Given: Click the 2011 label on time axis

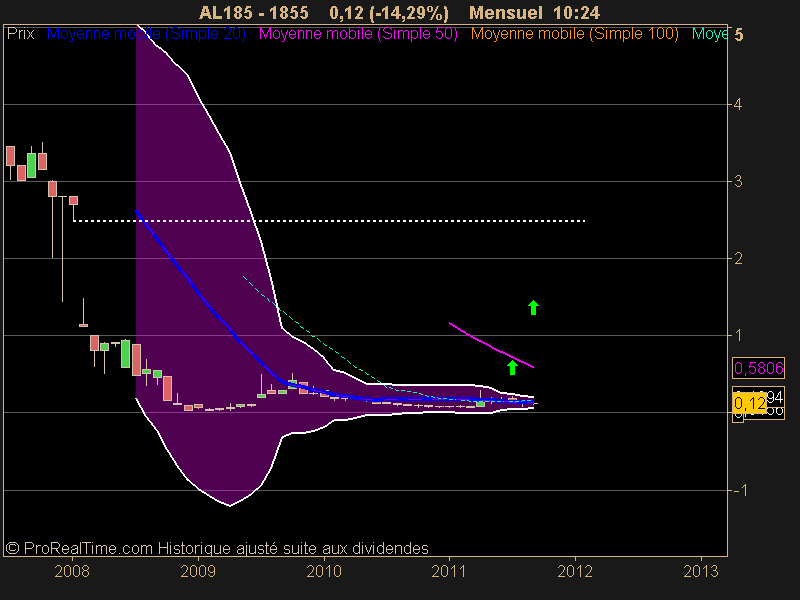Looking at the screenshot, I should pyautogui.click(x=449, y=571).
